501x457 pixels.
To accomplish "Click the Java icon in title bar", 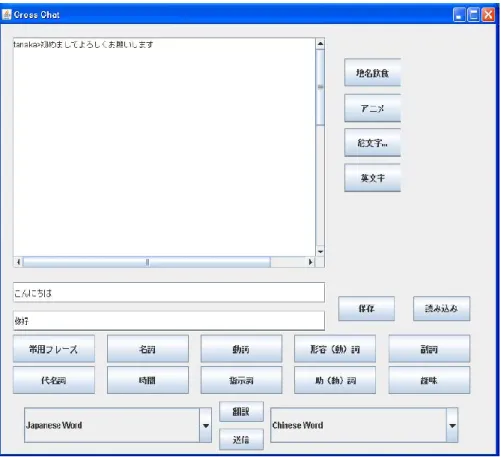I will point(7,14).
